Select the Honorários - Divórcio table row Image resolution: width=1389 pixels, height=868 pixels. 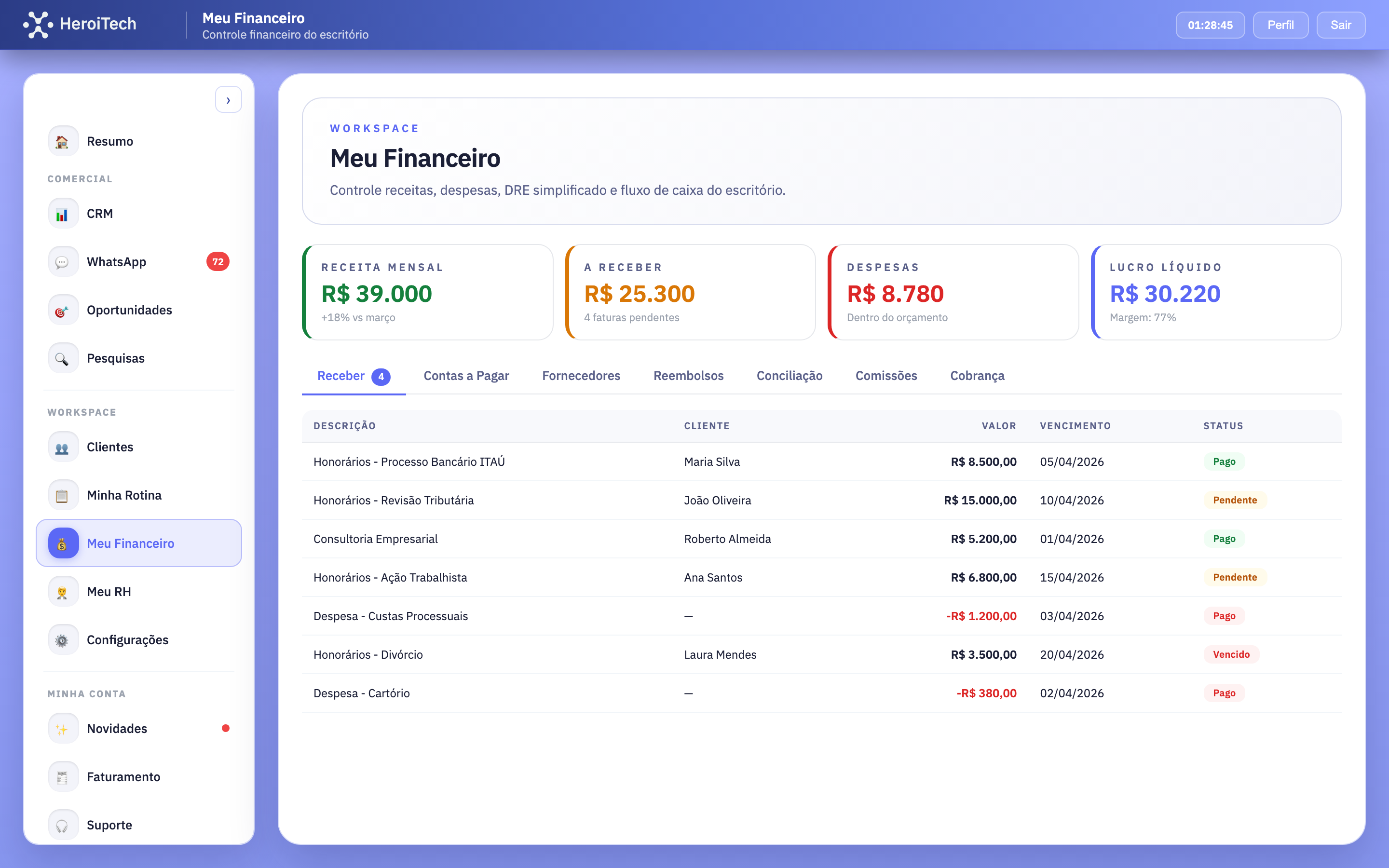pos(689,654)
